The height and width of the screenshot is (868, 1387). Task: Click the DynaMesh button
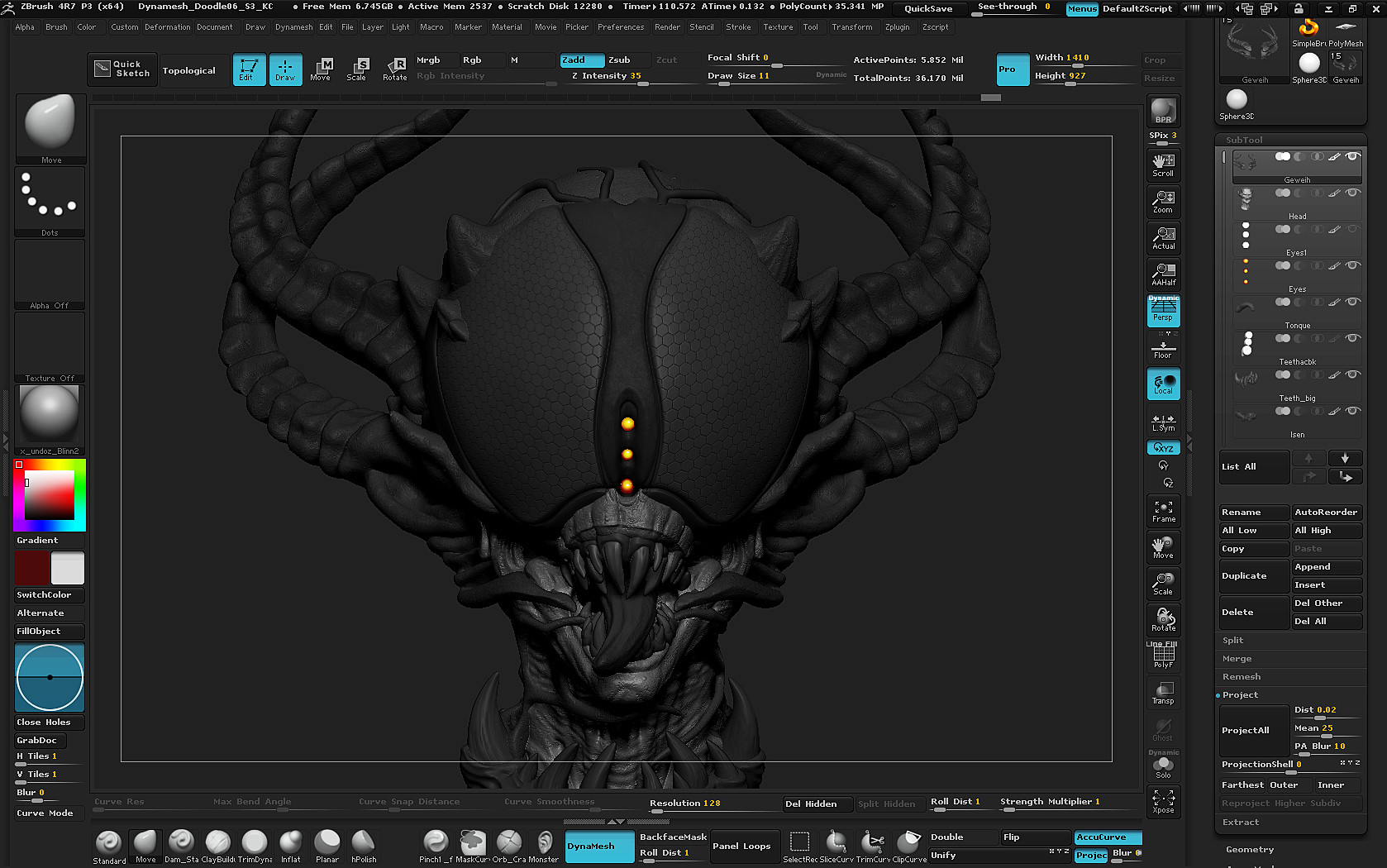tap(599, 846)
